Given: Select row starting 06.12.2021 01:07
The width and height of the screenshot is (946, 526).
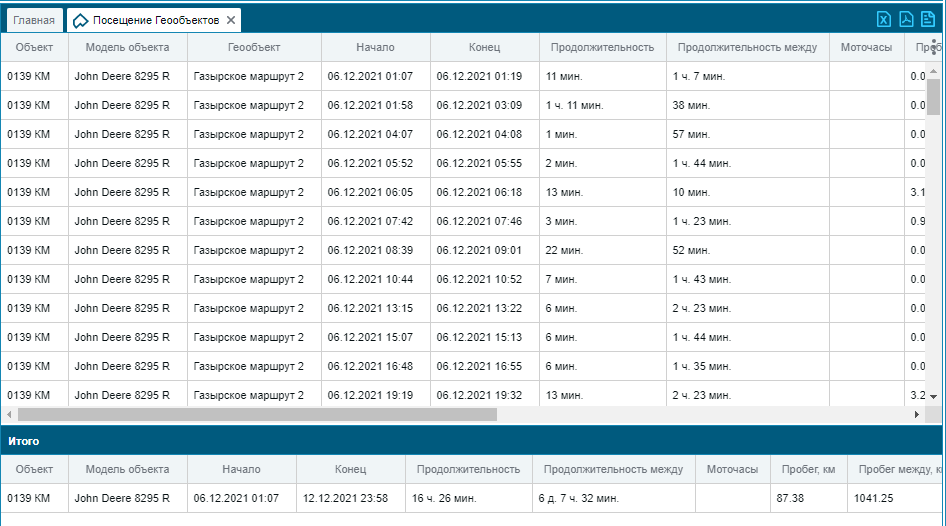Looking at the screenshot, I should [x=463, y=76].
